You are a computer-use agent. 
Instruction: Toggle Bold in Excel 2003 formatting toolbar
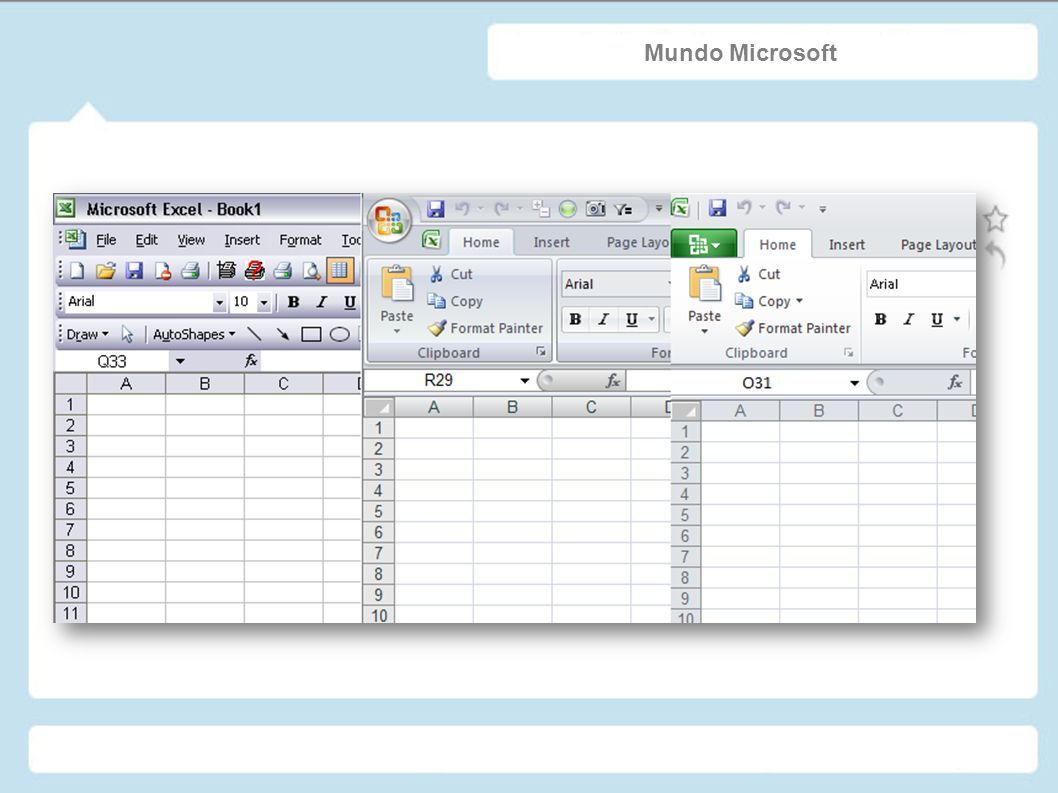click(294, 302)
